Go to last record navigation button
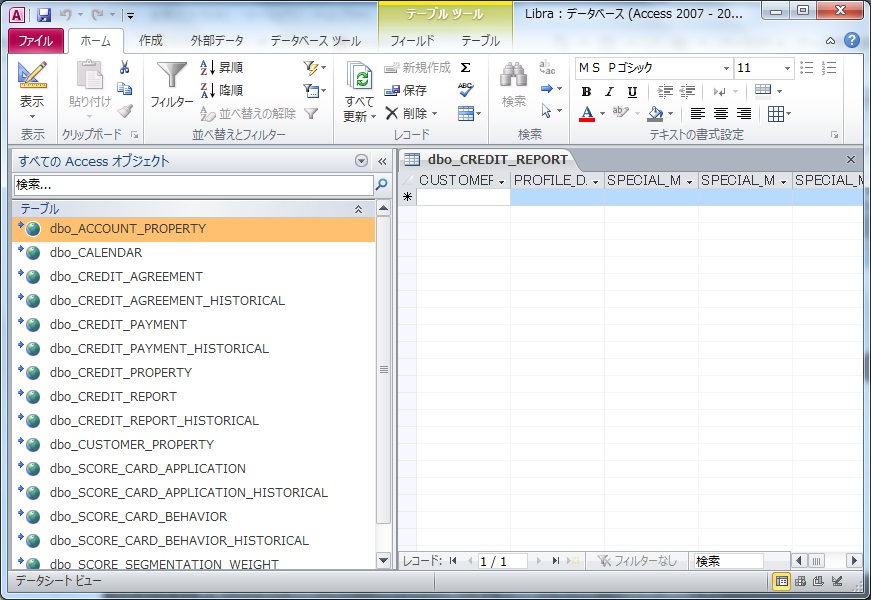Image resolution: width=871 pixels, height=600 pixels. tap(555, 561)
